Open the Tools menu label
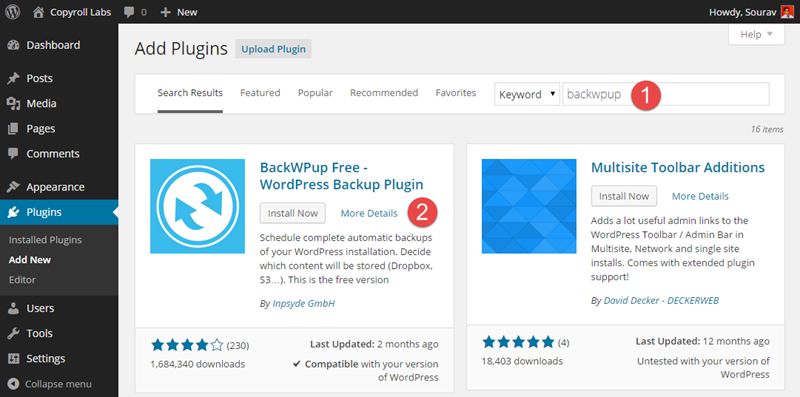Screen dimensions: 800x397 pyautogui.click(x=39, y=333)
